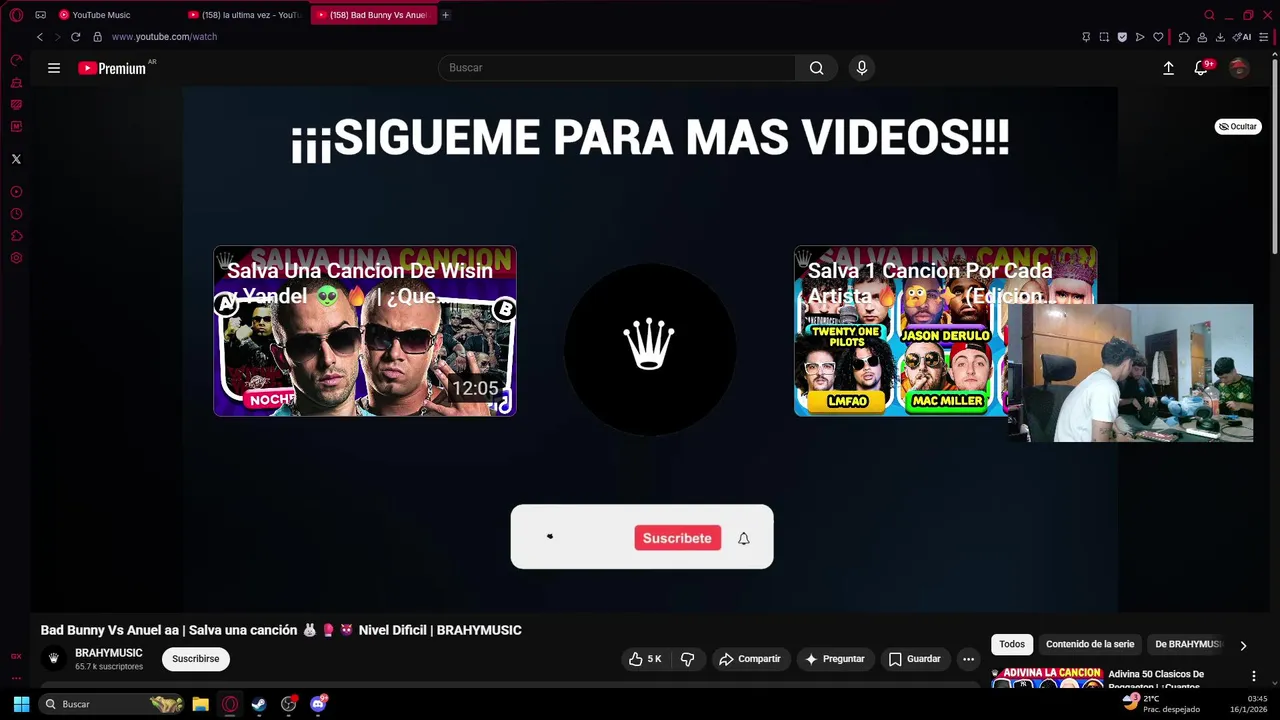Viewport: 1280px width, 720px height.
Task: Click the red Suscribete overlay button
Action: click(x=677, y=538)
